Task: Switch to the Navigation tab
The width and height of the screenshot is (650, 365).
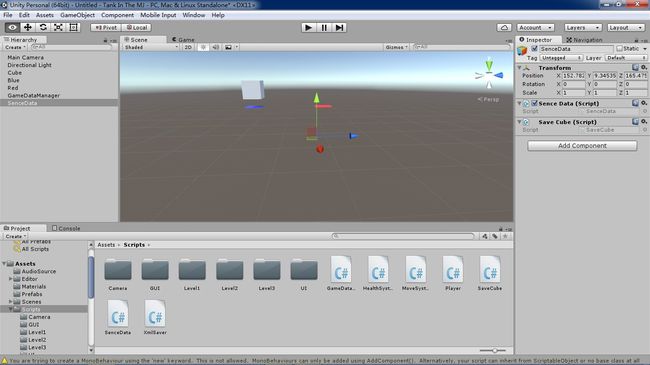Action: pyautogui.click(x=584, y=40)
